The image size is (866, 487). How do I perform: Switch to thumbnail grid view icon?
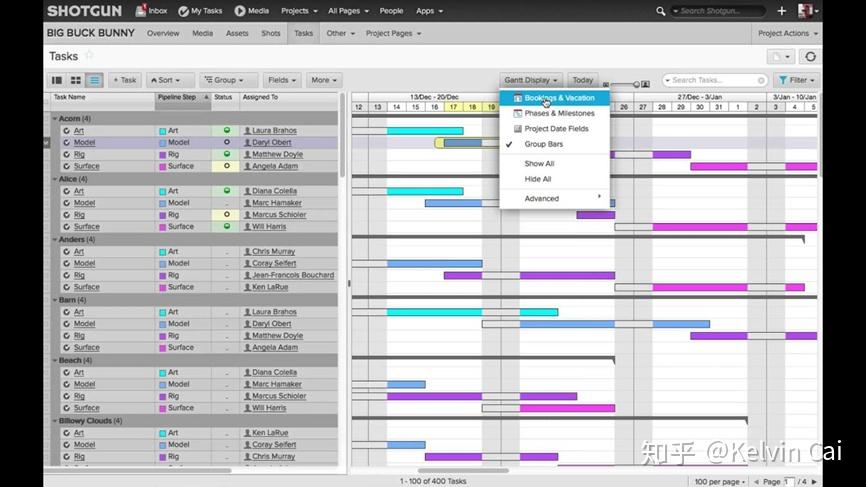click(x=76, y=80)
